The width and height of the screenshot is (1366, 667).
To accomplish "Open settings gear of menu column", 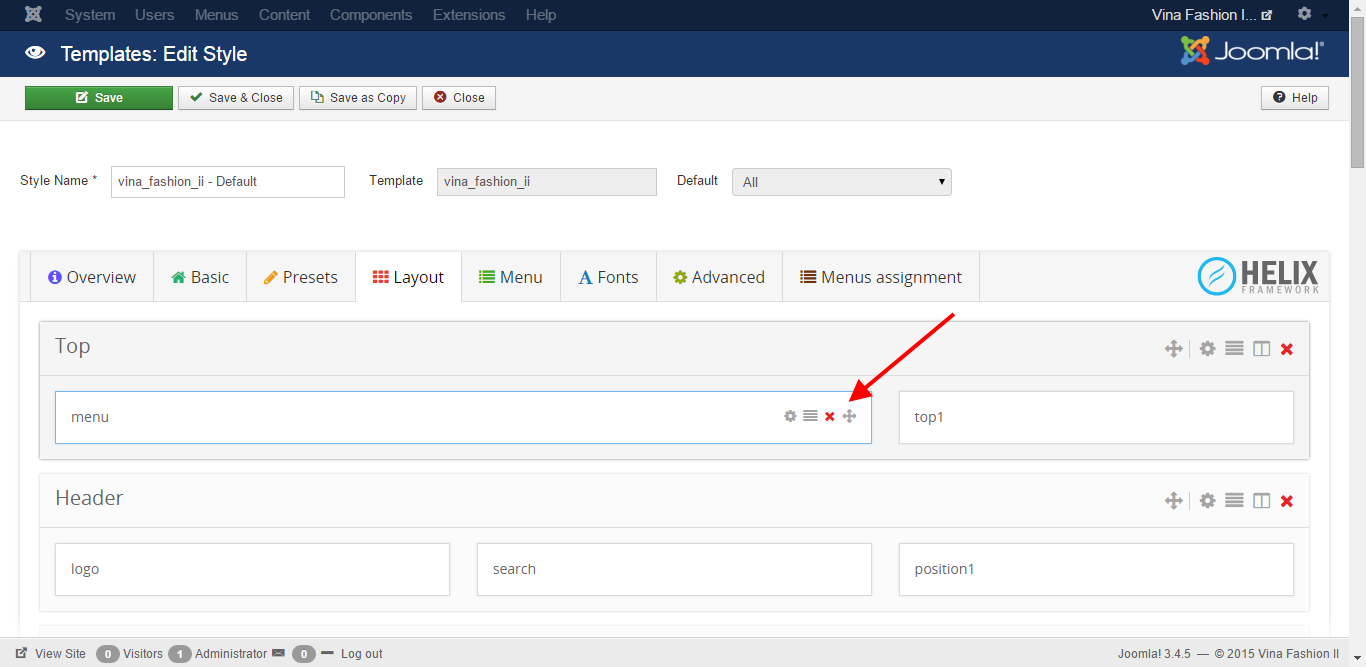I will tap(790, 416).
